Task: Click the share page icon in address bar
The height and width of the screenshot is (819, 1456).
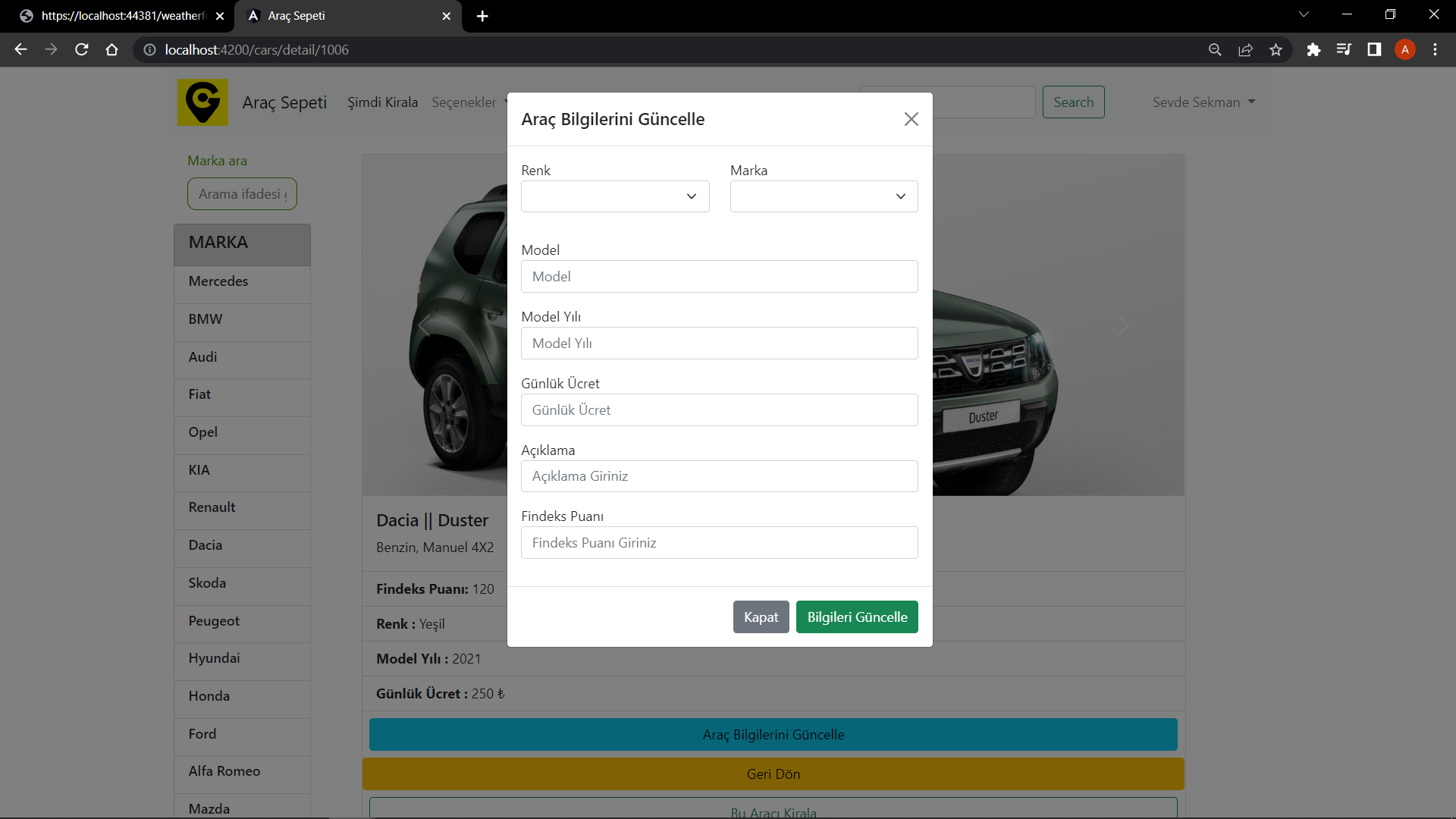Action: tap(1245, 49)
